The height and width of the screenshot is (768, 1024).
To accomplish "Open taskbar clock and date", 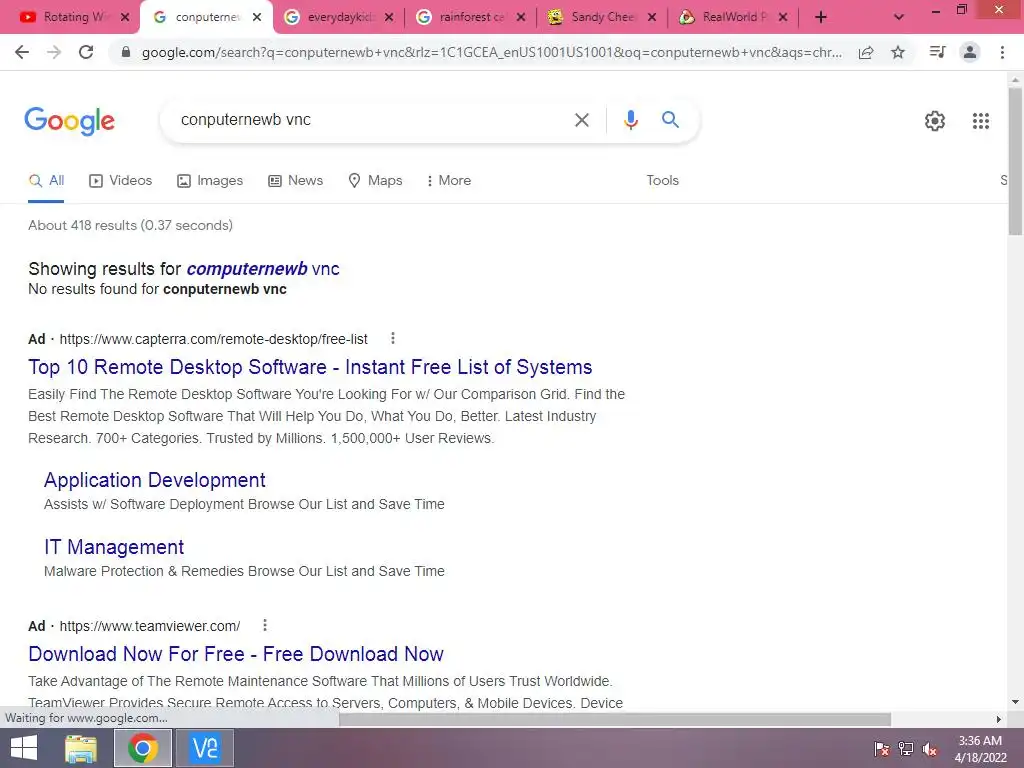I will (980, 749).
